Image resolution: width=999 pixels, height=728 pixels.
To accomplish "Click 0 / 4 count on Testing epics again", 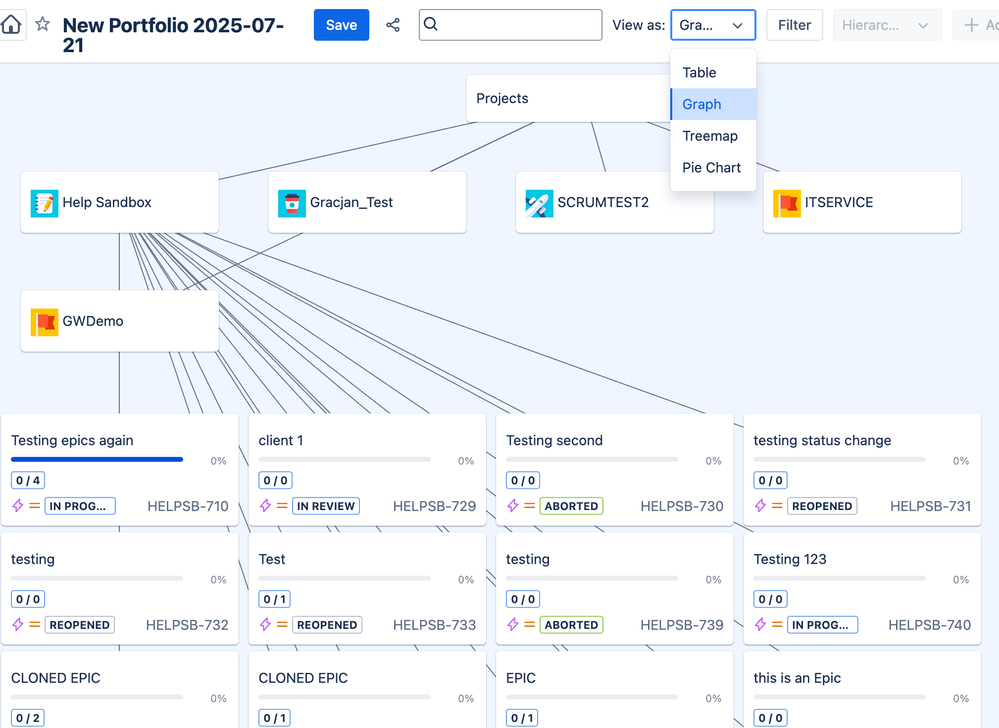I will [28, 480].
